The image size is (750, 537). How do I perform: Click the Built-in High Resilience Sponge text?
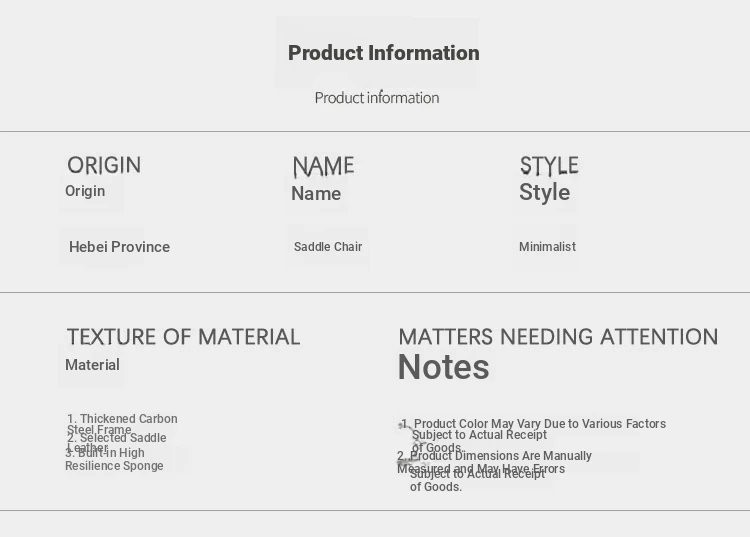pos(114,459)
